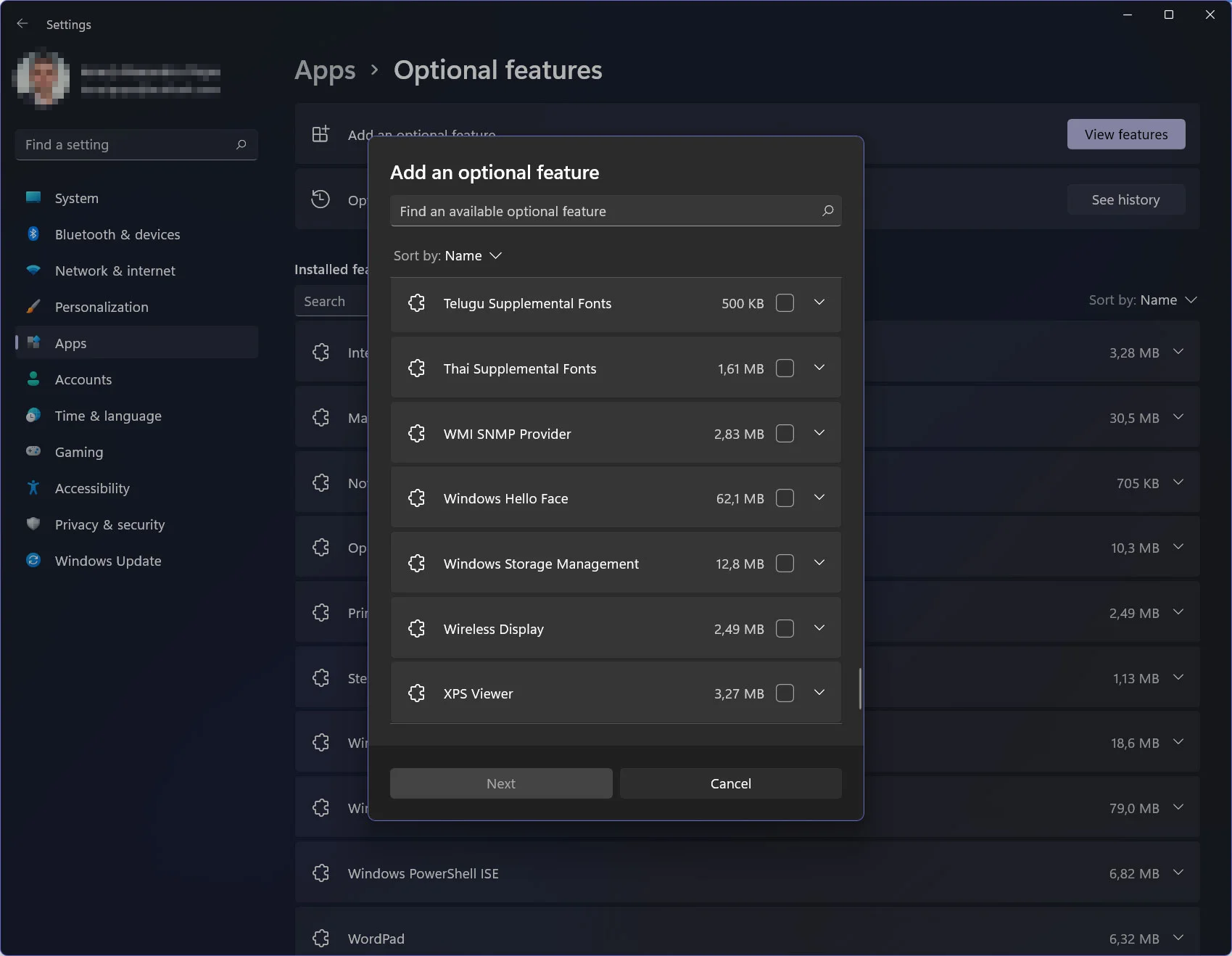Click See history button
Viewport: 1232px width, 956px height.
click(x=1126, y=199)
